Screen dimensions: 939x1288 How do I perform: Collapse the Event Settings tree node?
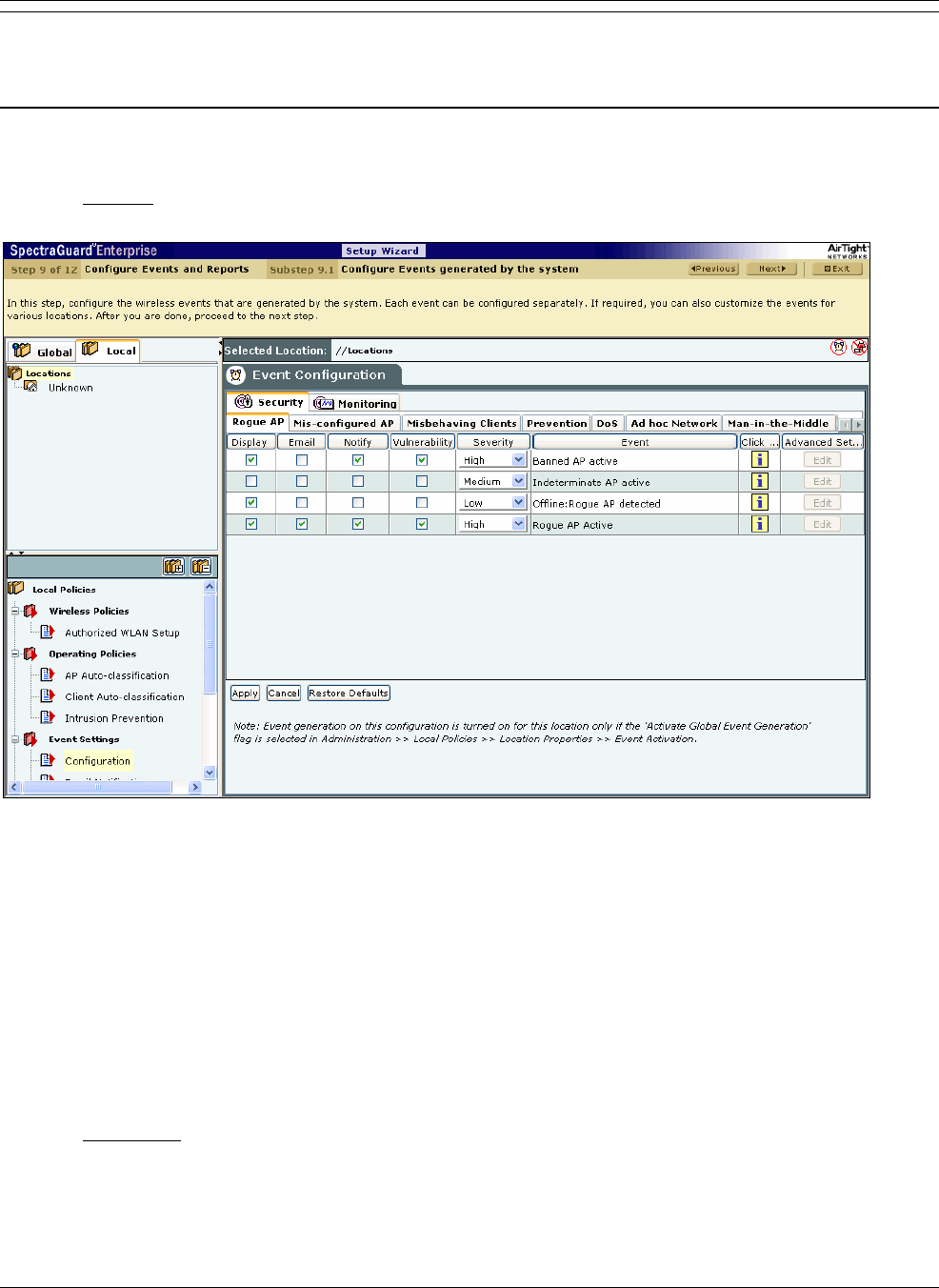click(x=15, y=739)
